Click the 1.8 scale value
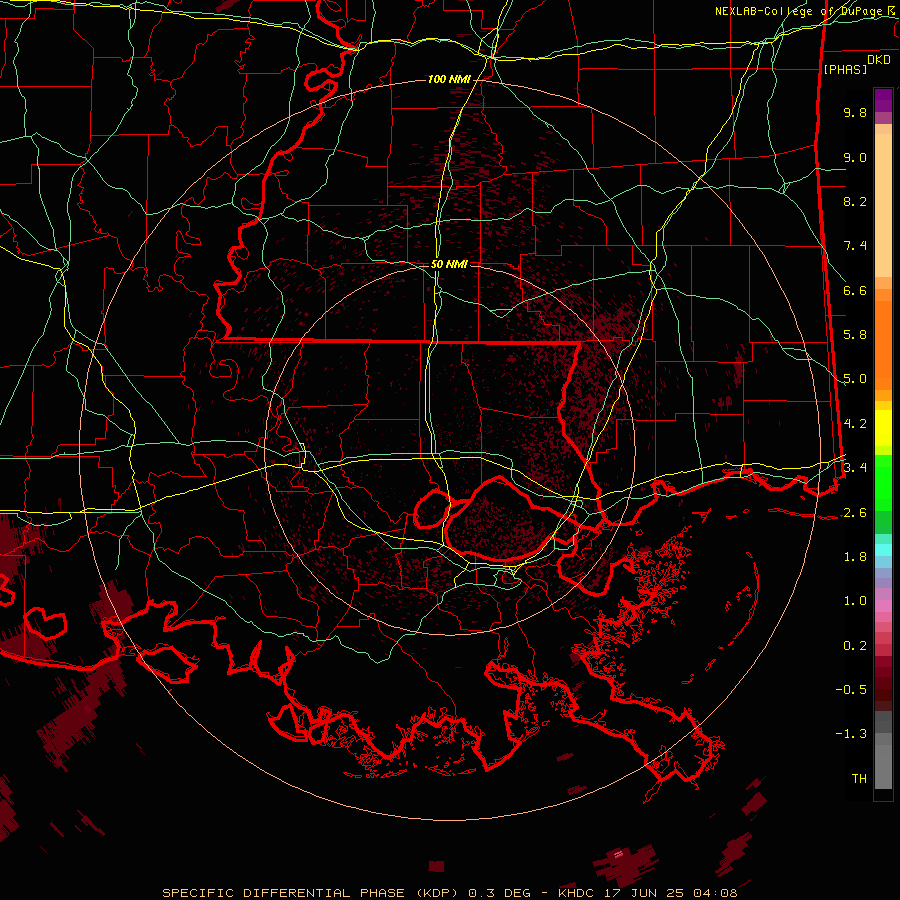Screen dimensions: 900x900 pyautogui.click(x=855, y=557)
